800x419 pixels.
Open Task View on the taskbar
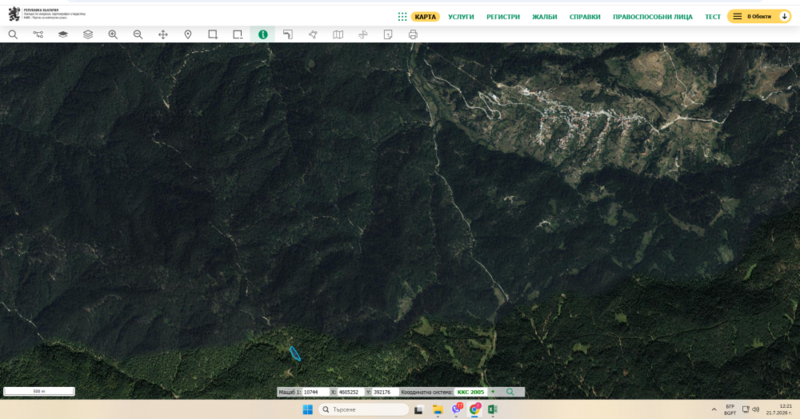coord(418,409)
